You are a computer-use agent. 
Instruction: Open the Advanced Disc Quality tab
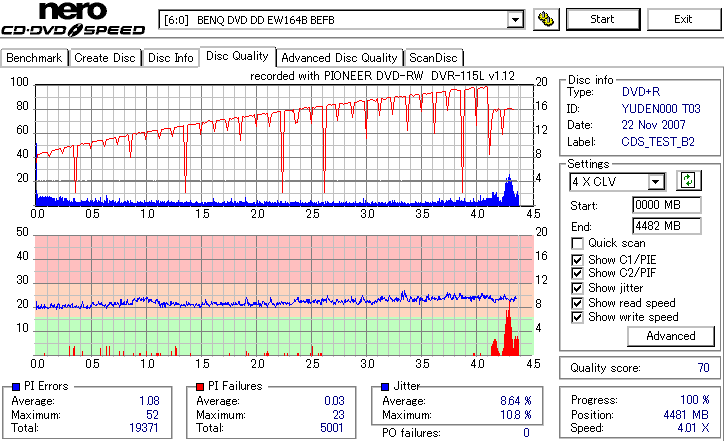(x=339, y=58)
